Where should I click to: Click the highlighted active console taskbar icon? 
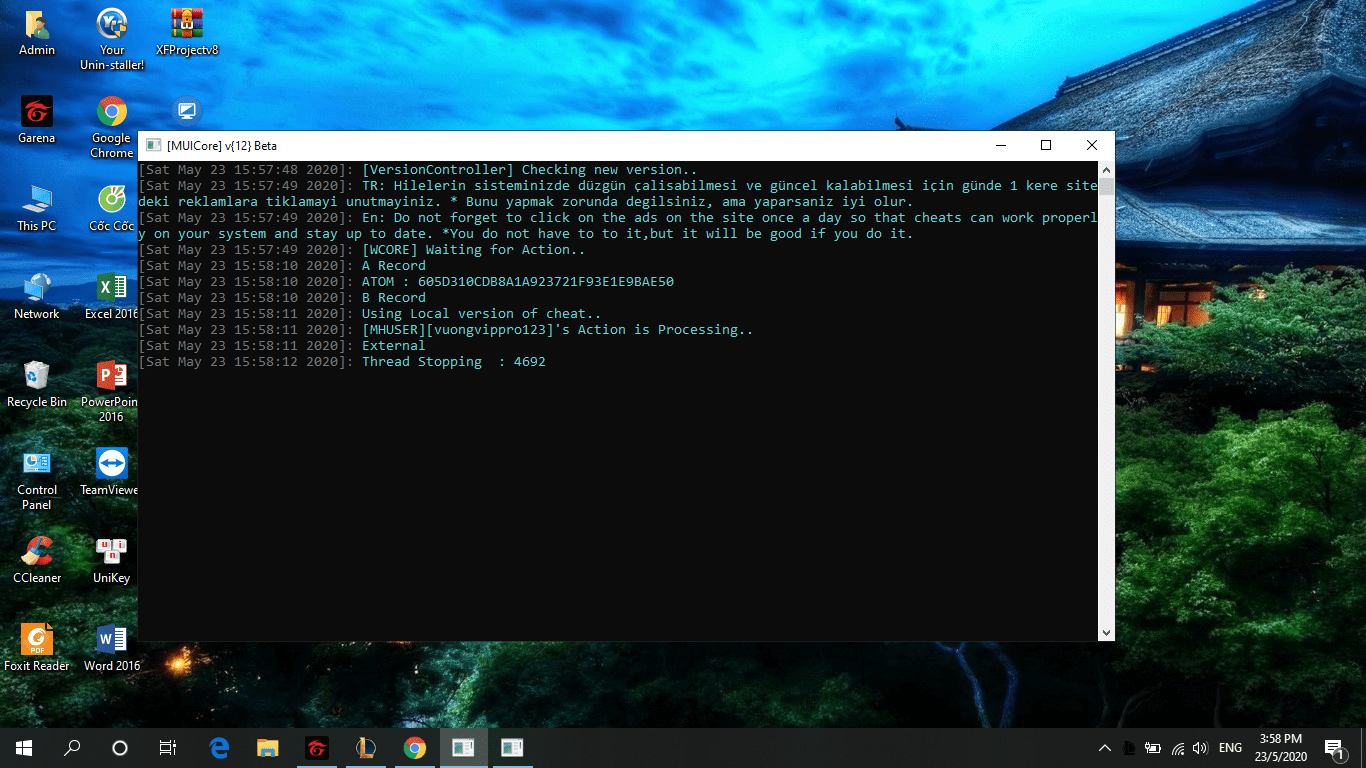click(463, 748)
